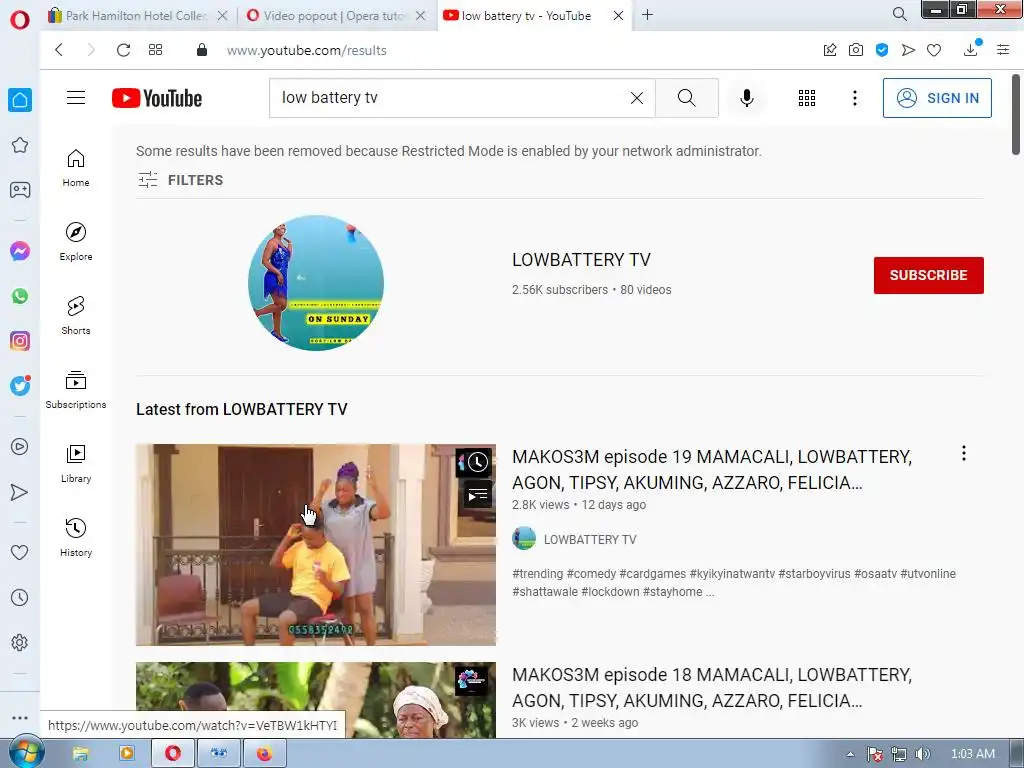Click the address bar URL
Image resolution: width=1024 pixels, height=768 pixels.
pyautogui.click(x=306, y=50)
